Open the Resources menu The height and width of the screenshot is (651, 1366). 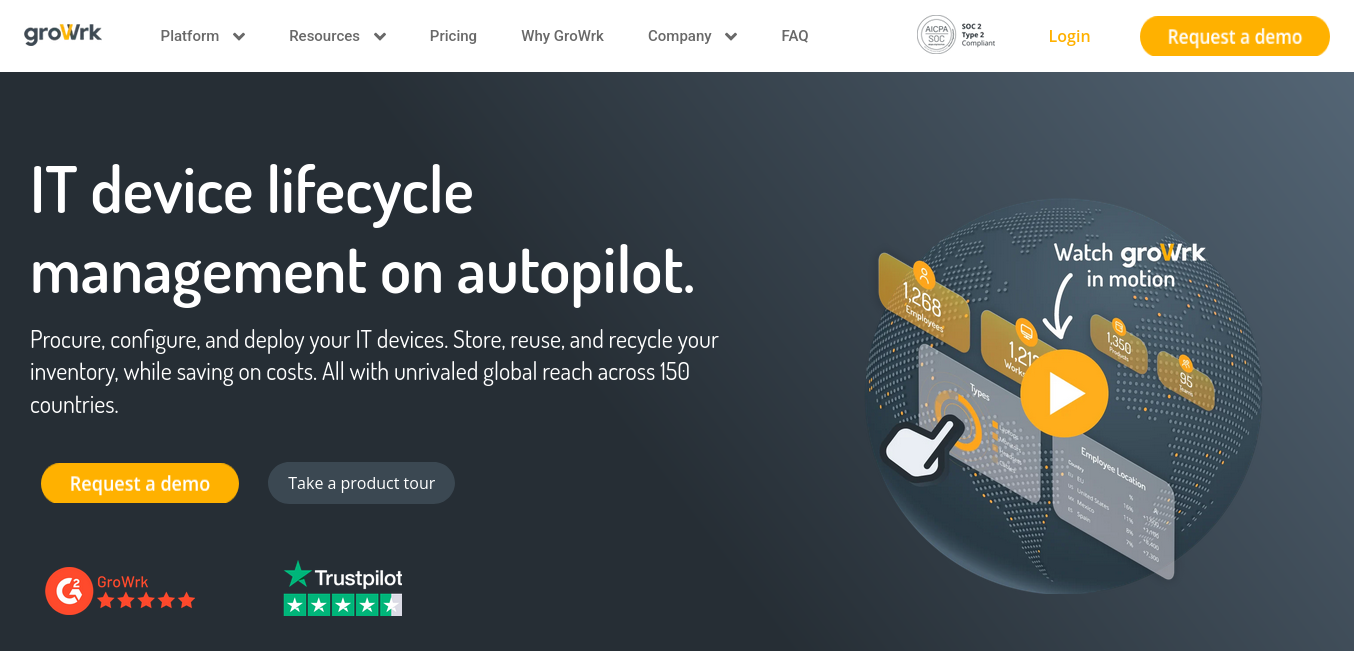[x=324, y=36]
